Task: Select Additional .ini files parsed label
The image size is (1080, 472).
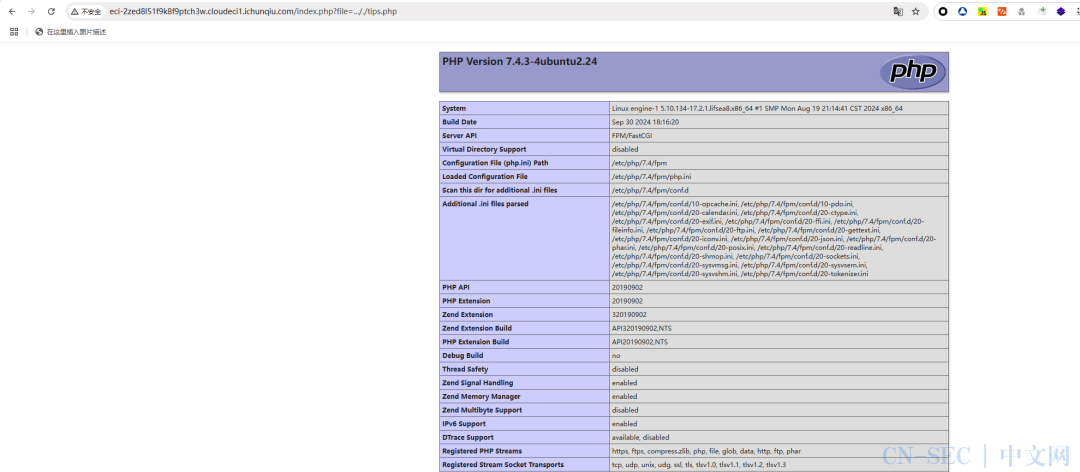Action: (486, 204)
